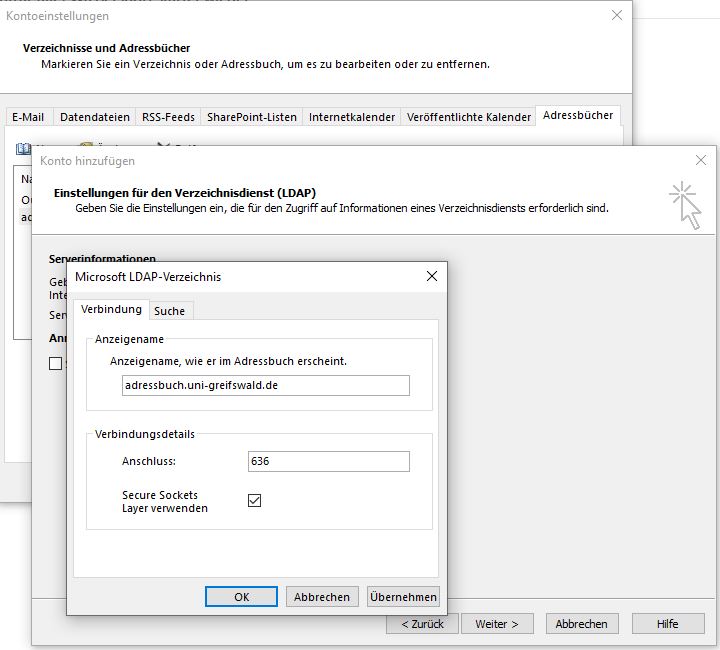The image size is (720, 650).
Task: Select the Internetkalender tab
Action: pos(351,117)
